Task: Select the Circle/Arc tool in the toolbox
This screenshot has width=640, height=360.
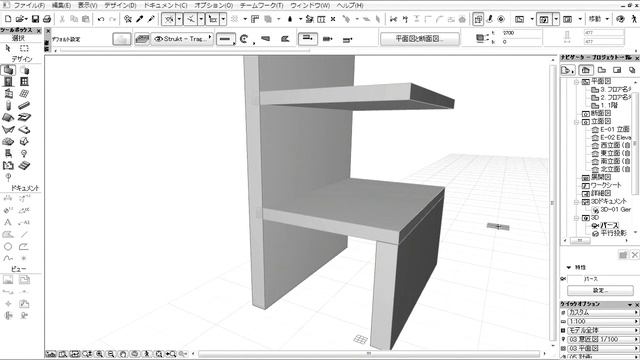Action: click(8, 247)
